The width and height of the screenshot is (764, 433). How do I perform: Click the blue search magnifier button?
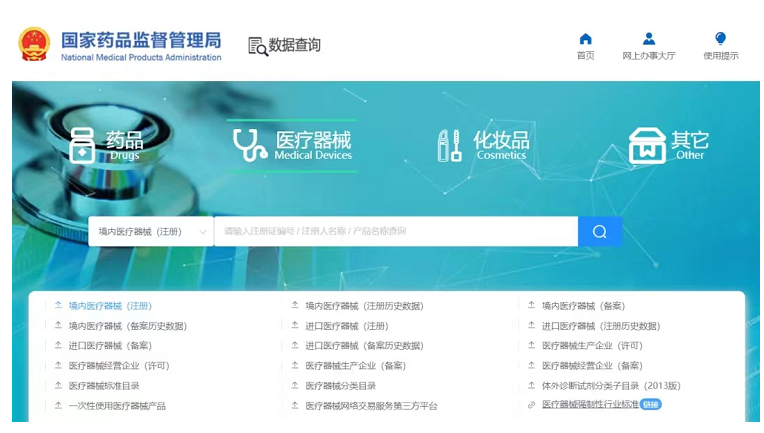599,232
